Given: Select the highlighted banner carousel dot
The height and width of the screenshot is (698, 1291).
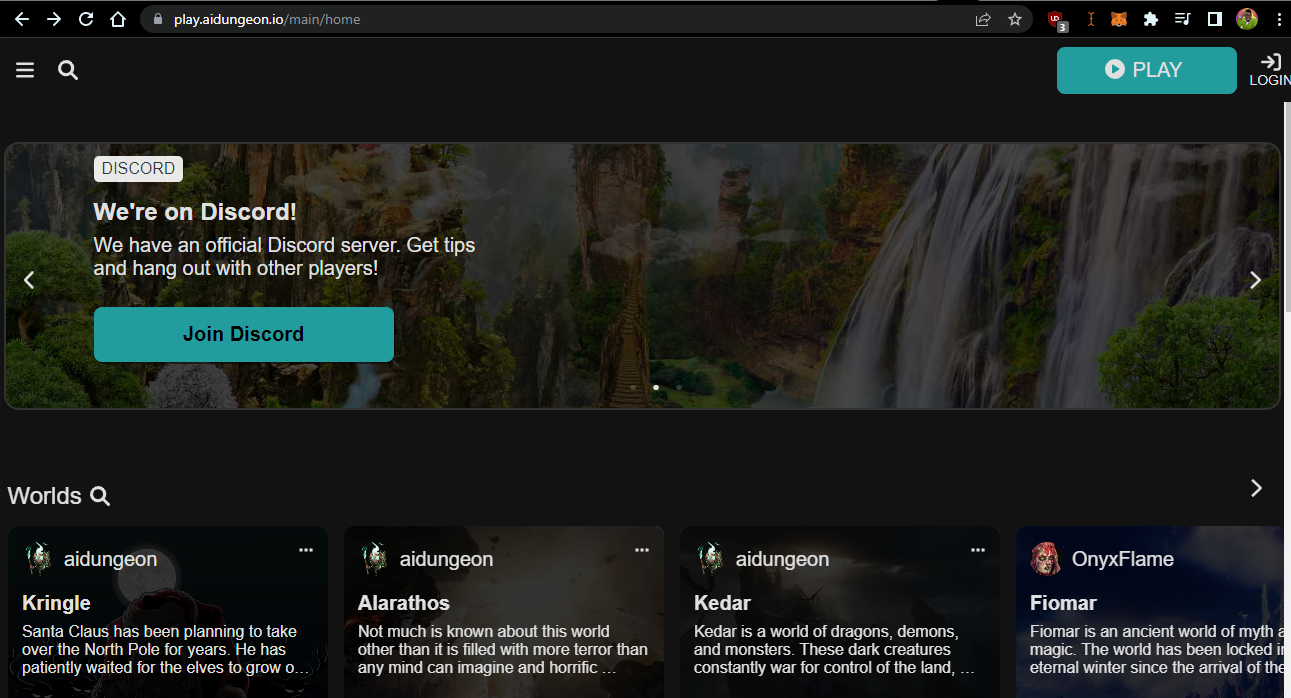Looking at the screenshot, I should (x=656, y=387).
